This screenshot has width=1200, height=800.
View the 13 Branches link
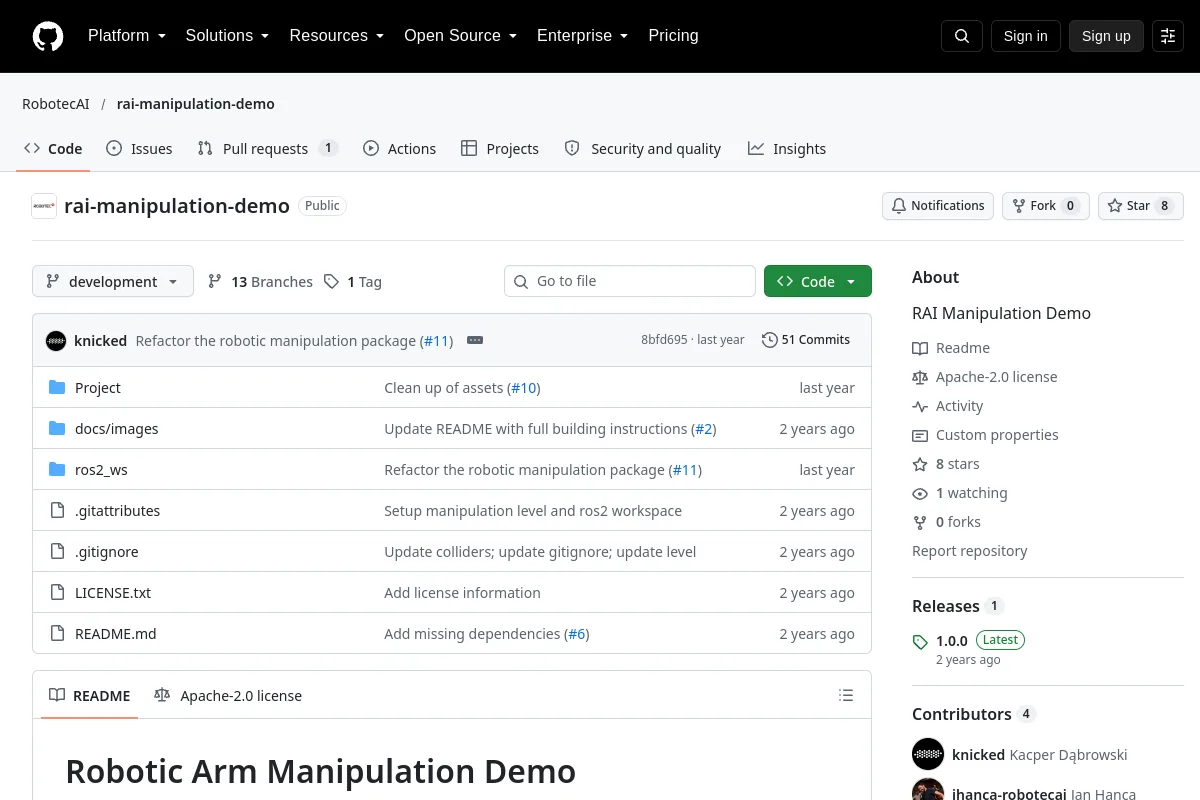click(x=260, y=282)
